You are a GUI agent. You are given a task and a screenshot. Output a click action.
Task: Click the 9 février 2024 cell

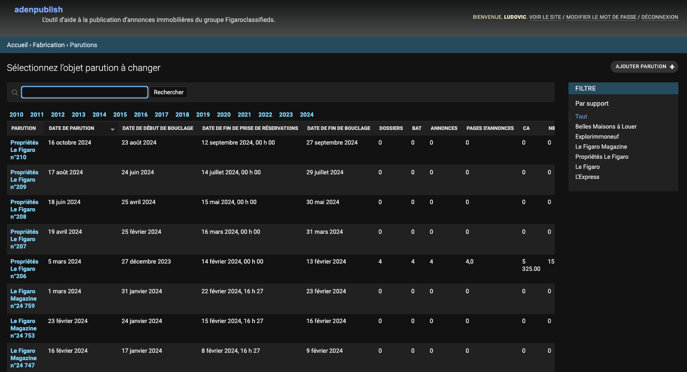point(324,351)
